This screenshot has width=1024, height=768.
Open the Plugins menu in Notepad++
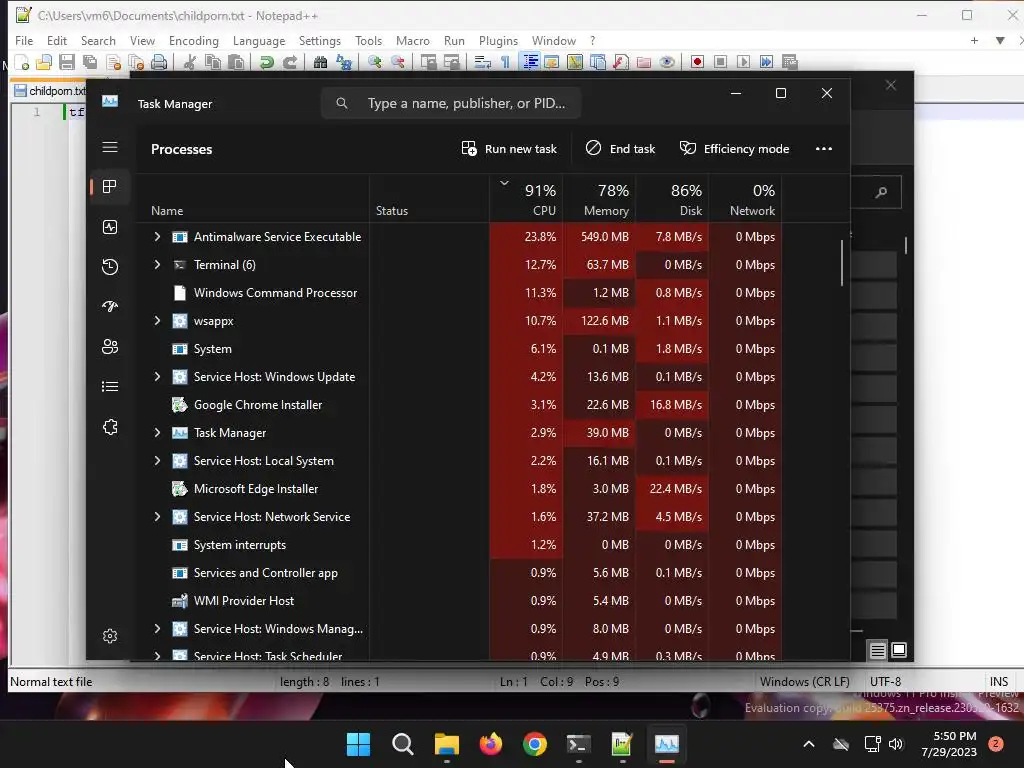498,40
